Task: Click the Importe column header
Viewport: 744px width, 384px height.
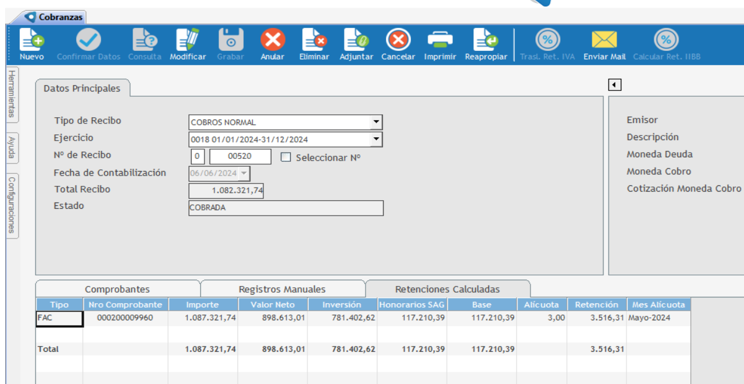Action: click(203, 305)
